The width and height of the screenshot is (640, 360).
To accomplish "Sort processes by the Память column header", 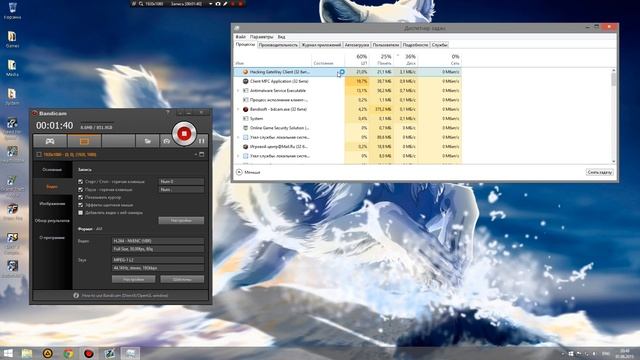I will (x=381, y=60).
